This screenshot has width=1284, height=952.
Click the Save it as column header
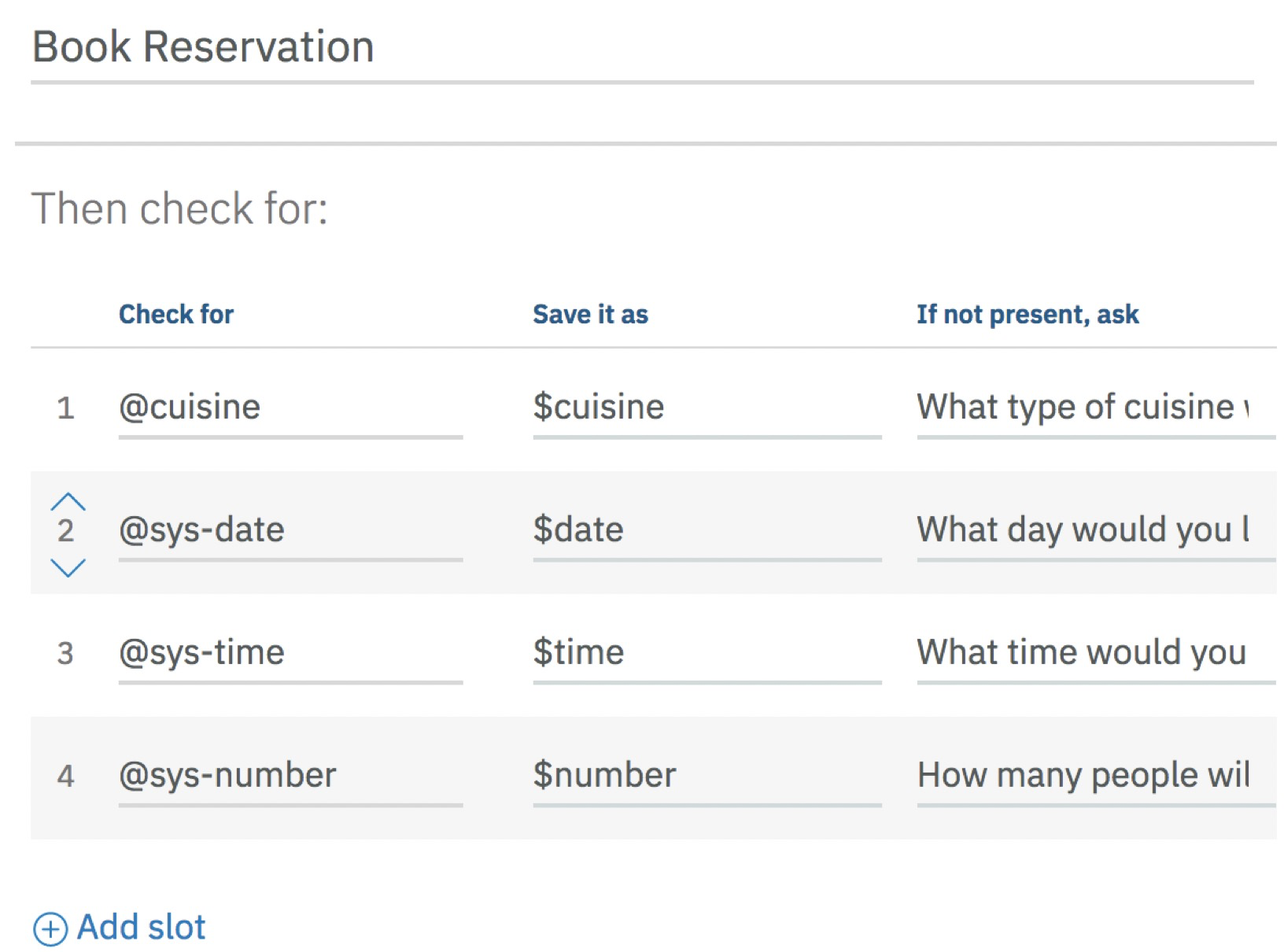[x=590, y=315]
